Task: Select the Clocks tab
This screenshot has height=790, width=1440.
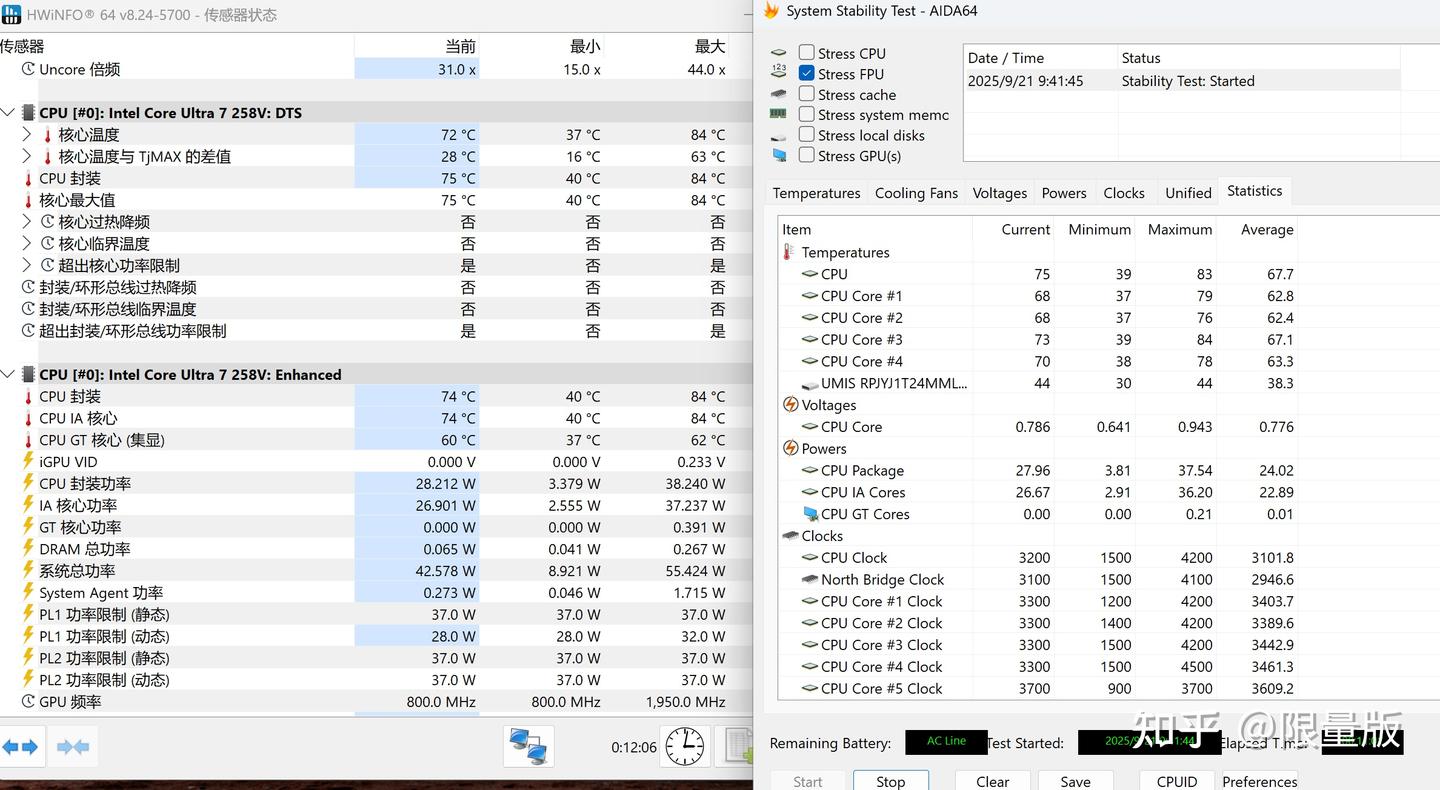Action: pyautogui.click(x=1124, y=193)
